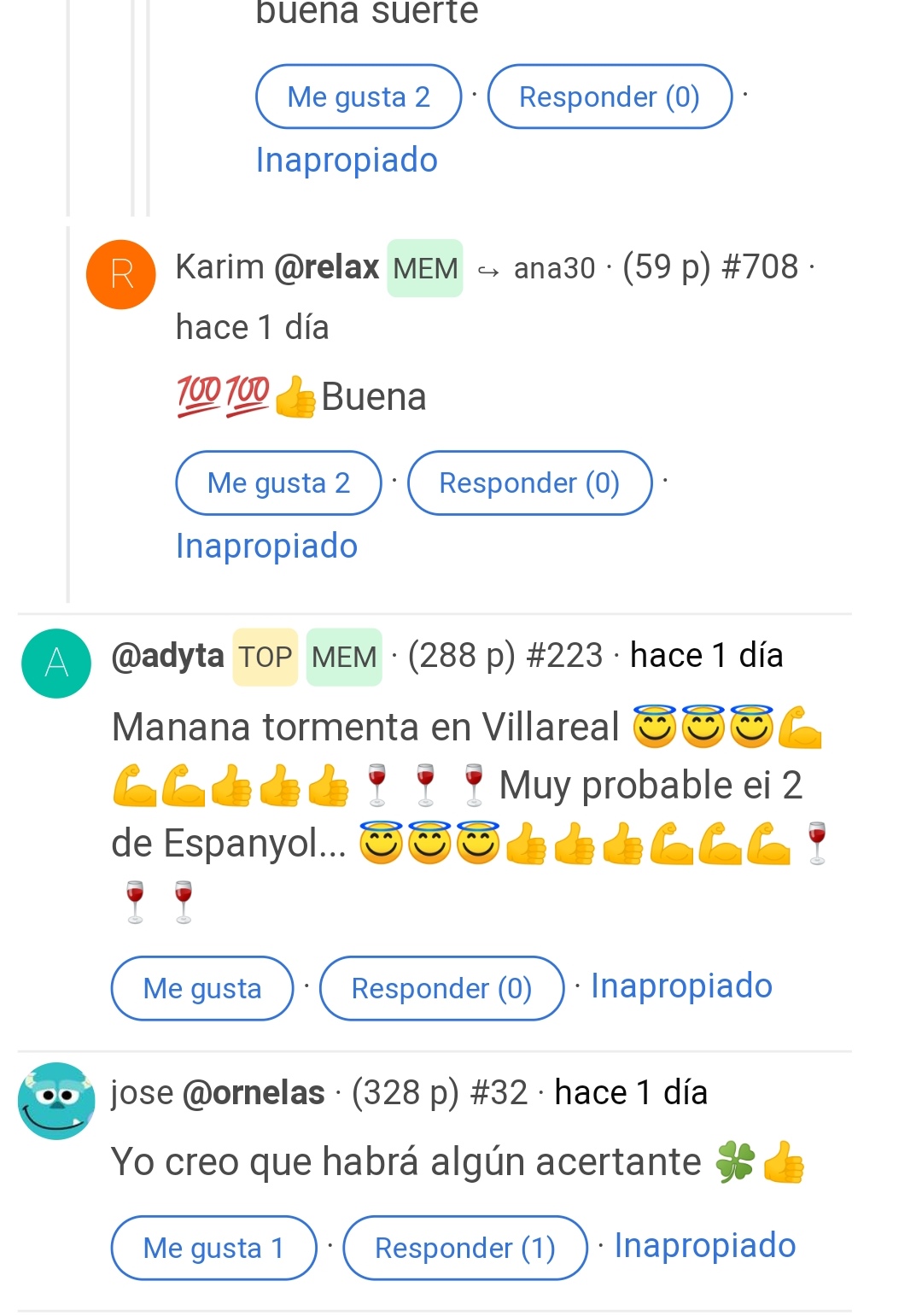
Task: Open Responder (0) under adyta's comment
Action: [x=441, y=988]
